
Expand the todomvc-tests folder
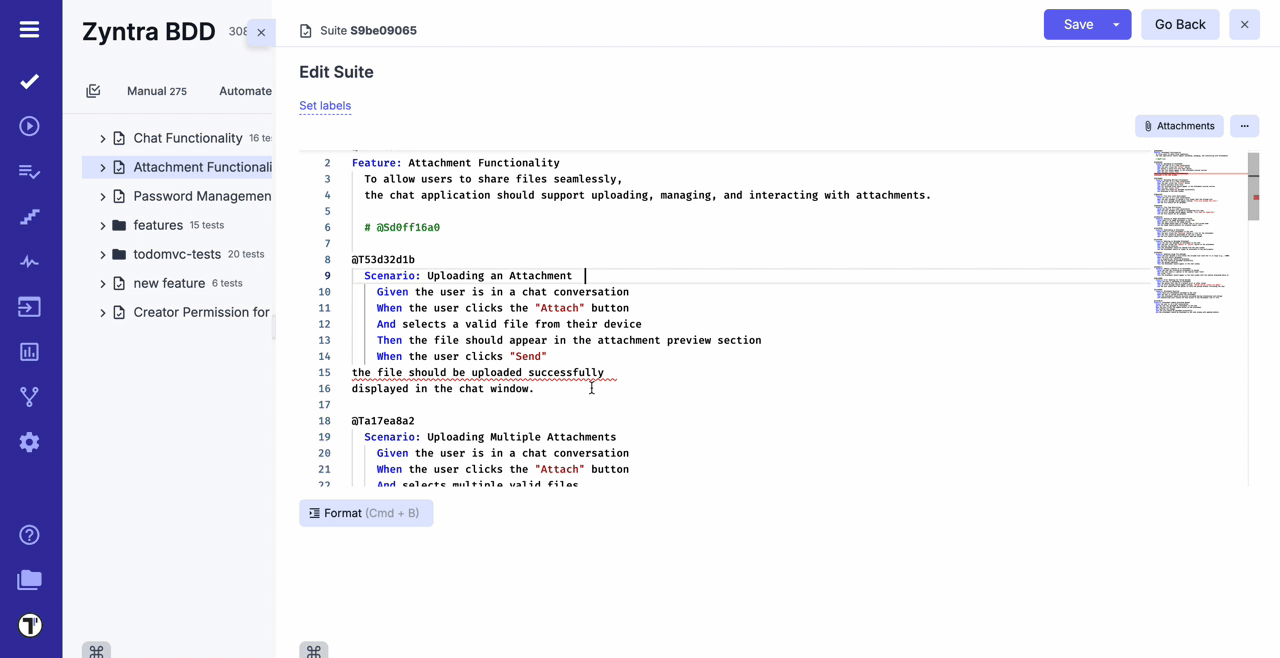[102, 255]
